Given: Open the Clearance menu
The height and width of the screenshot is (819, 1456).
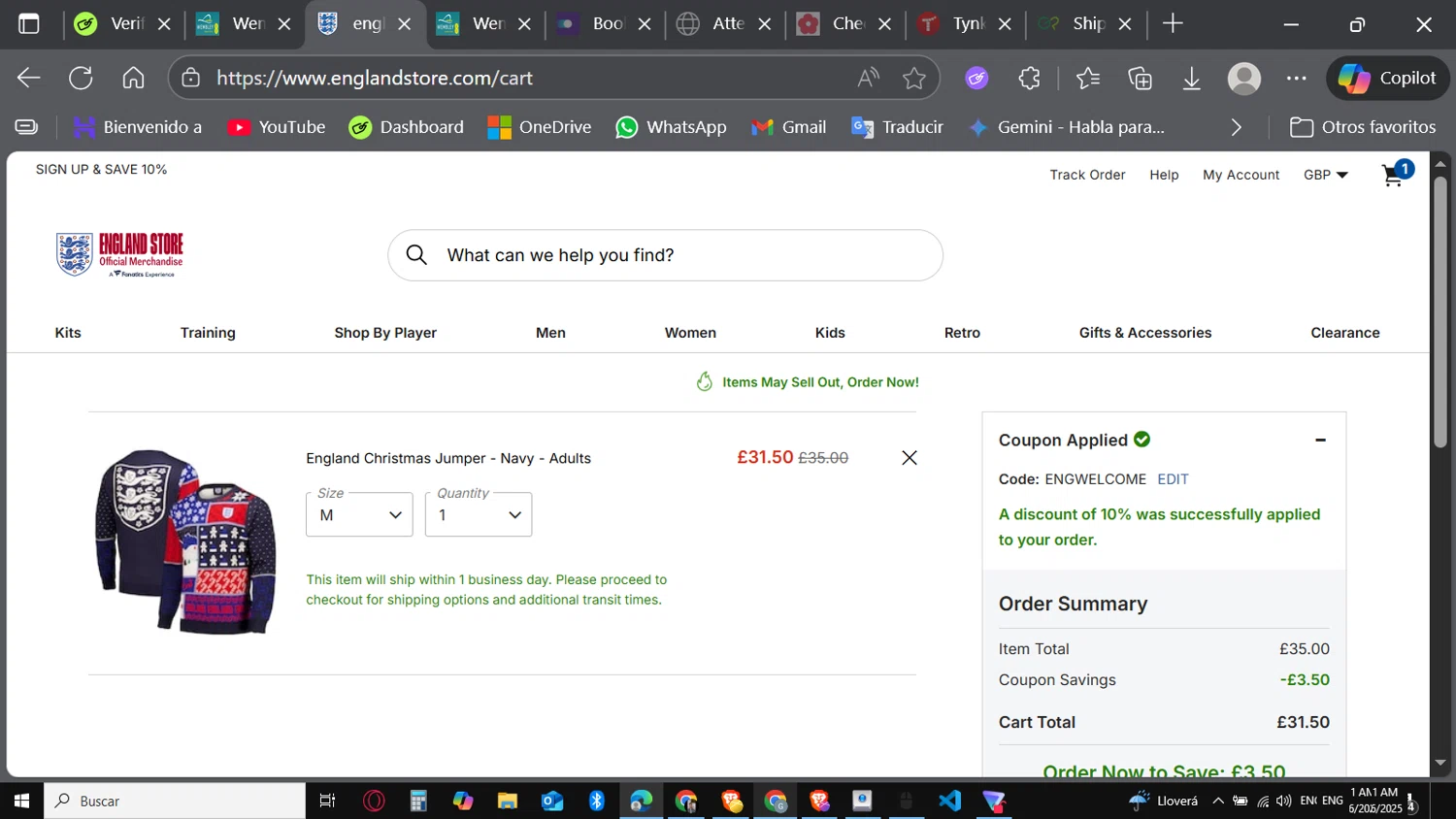Looking at the screenshot, I should click(x=1345, y=333).
